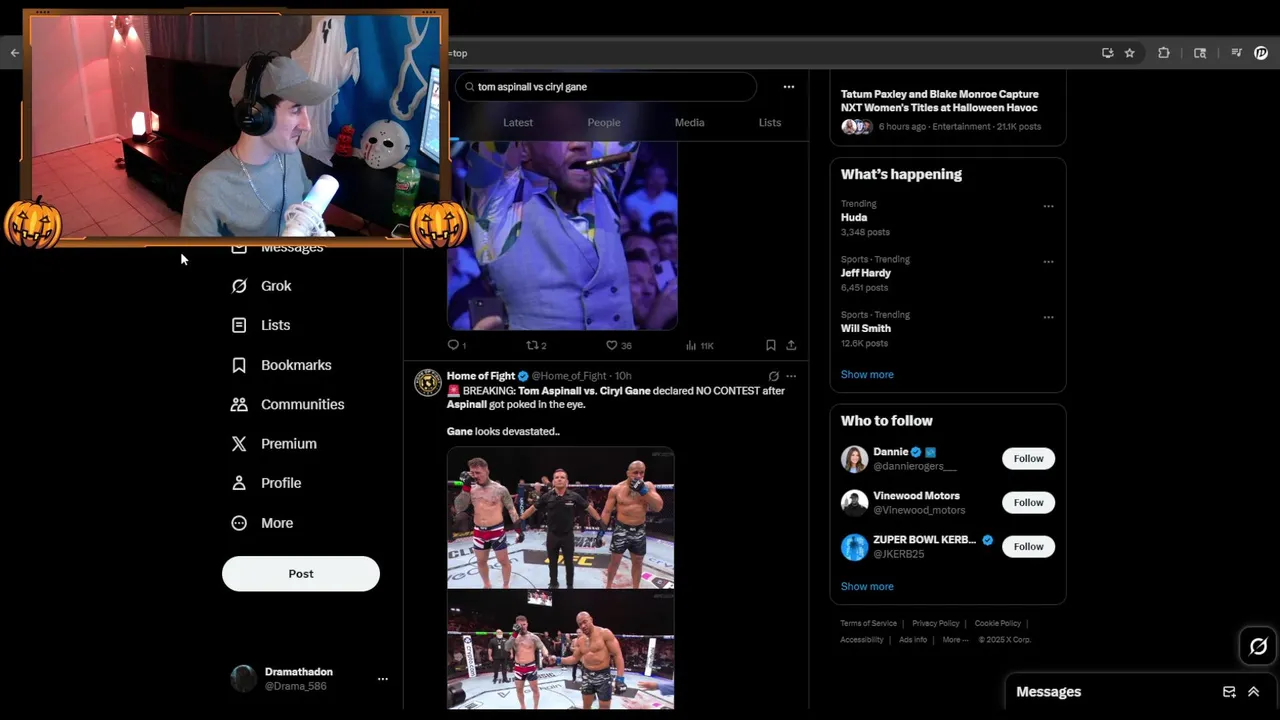Image resolution: width=1280 pixels, height=720 pixels.
Task: Switch to the People tab
Action: pyautogui.click(x=604, y=122)
